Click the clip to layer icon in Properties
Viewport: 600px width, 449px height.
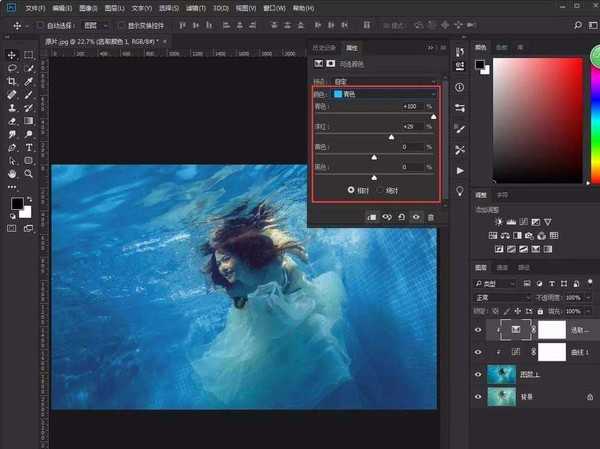tap(370, 216)
